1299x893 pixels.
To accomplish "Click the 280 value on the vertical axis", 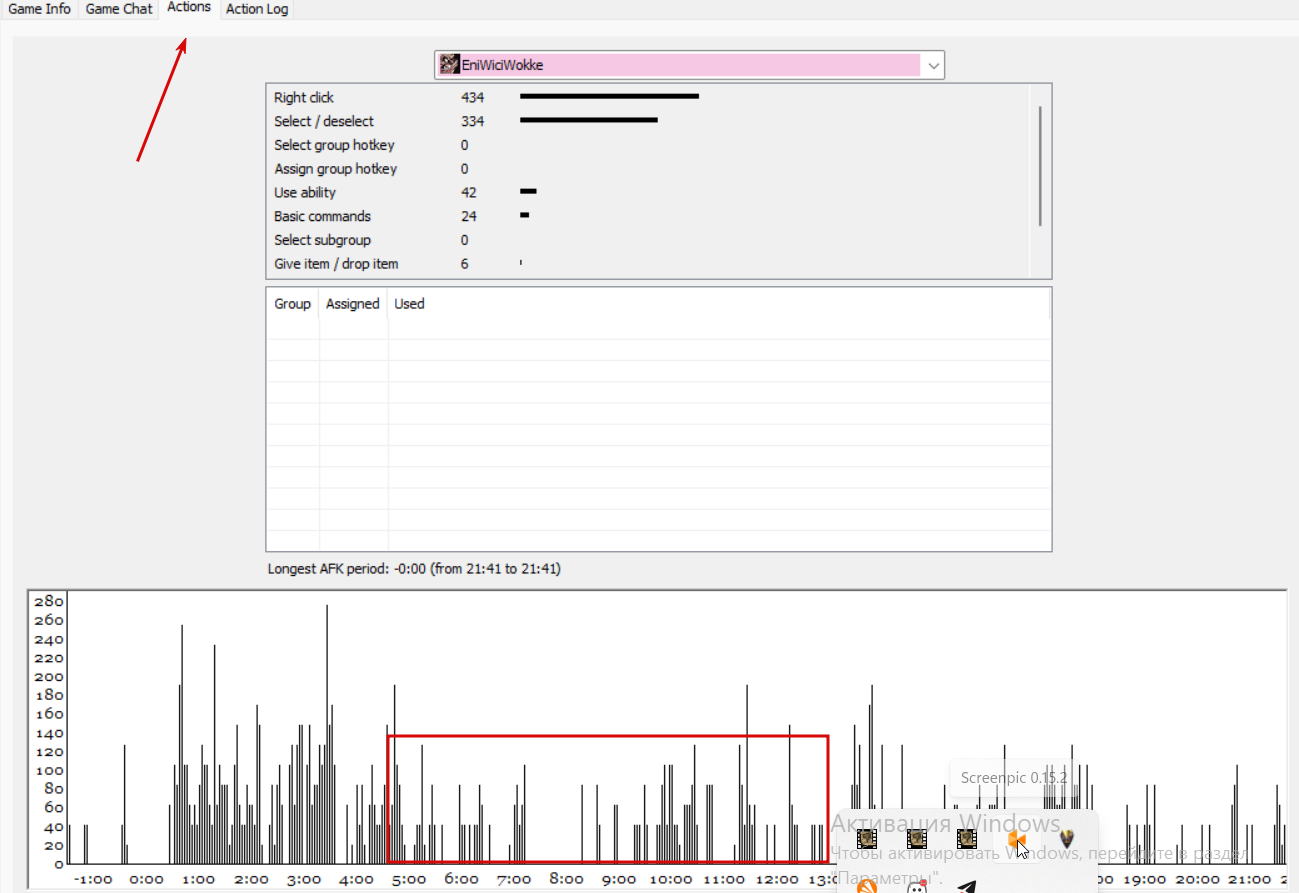I will coord(48,602).
